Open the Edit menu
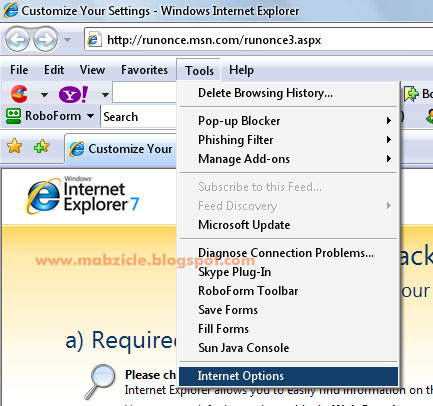This screenshot has width=433, height=406. coord(54,70)
